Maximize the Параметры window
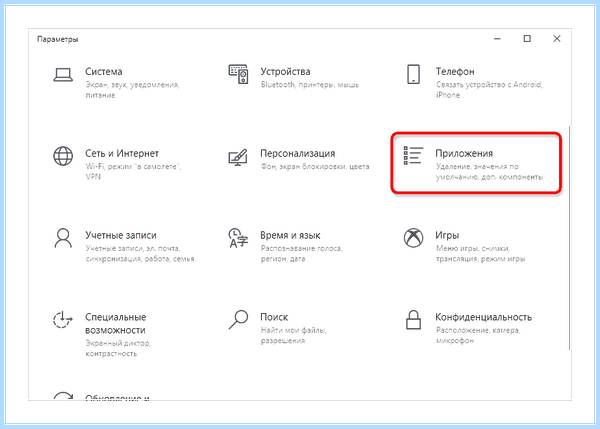 527,39
